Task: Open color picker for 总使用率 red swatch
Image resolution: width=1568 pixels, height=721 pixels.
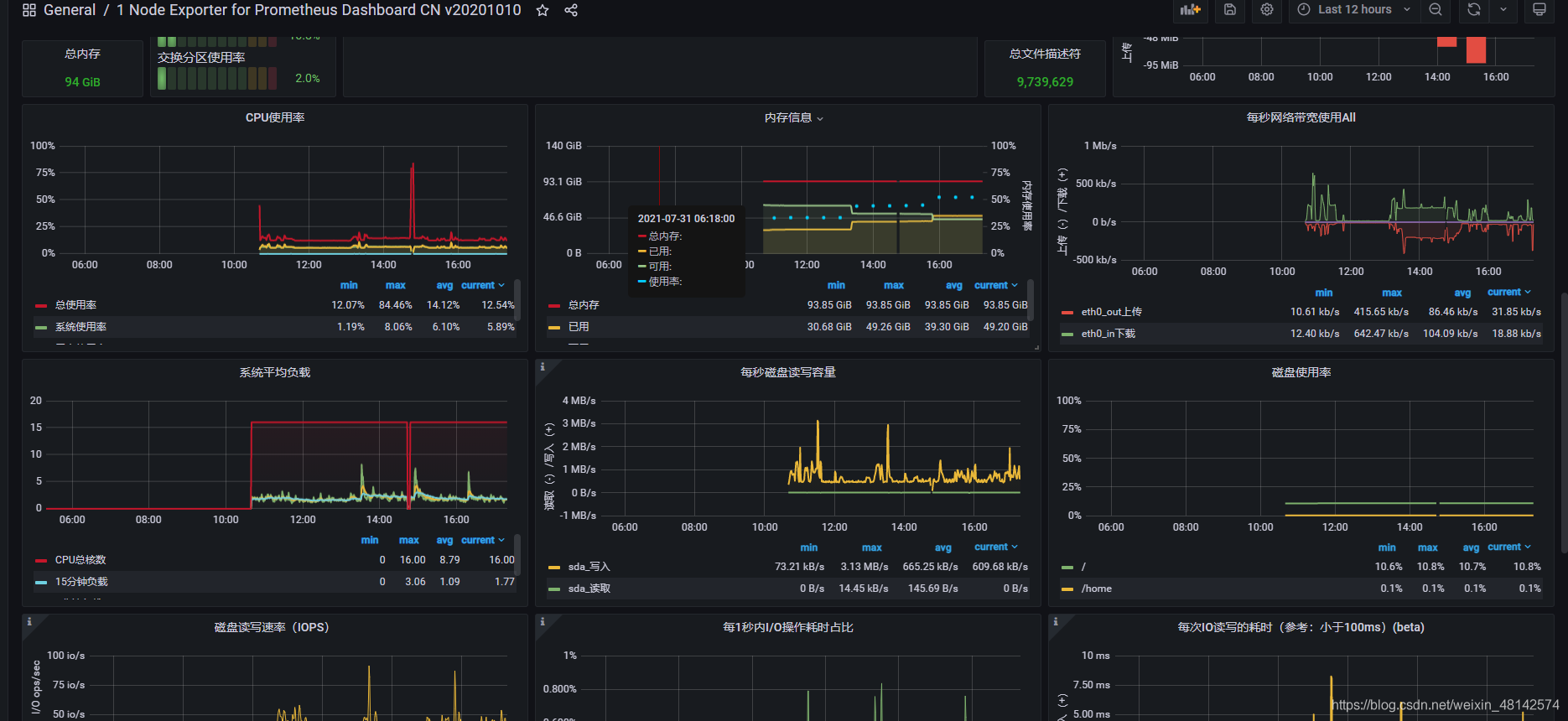Action: (x=41, y=305)
